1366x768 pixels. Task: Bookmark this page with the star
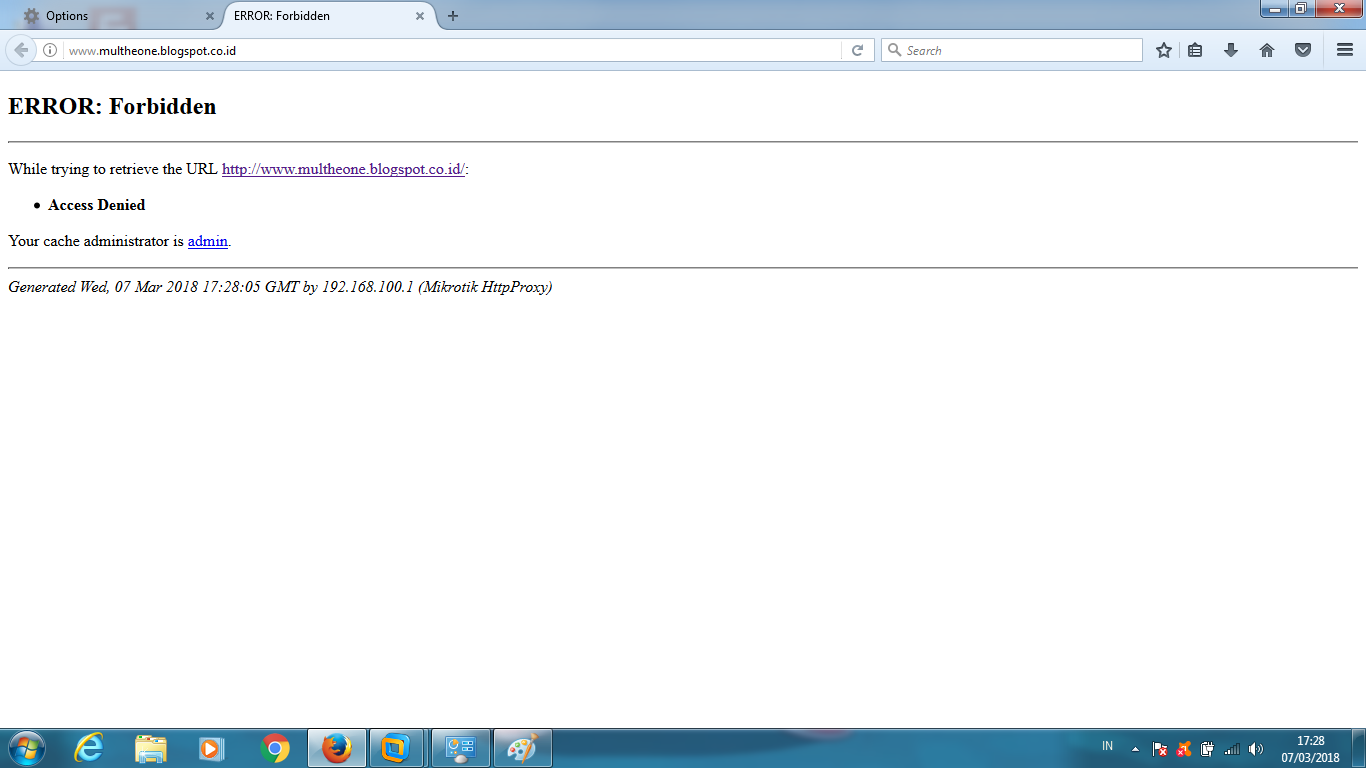(1164, 50)
